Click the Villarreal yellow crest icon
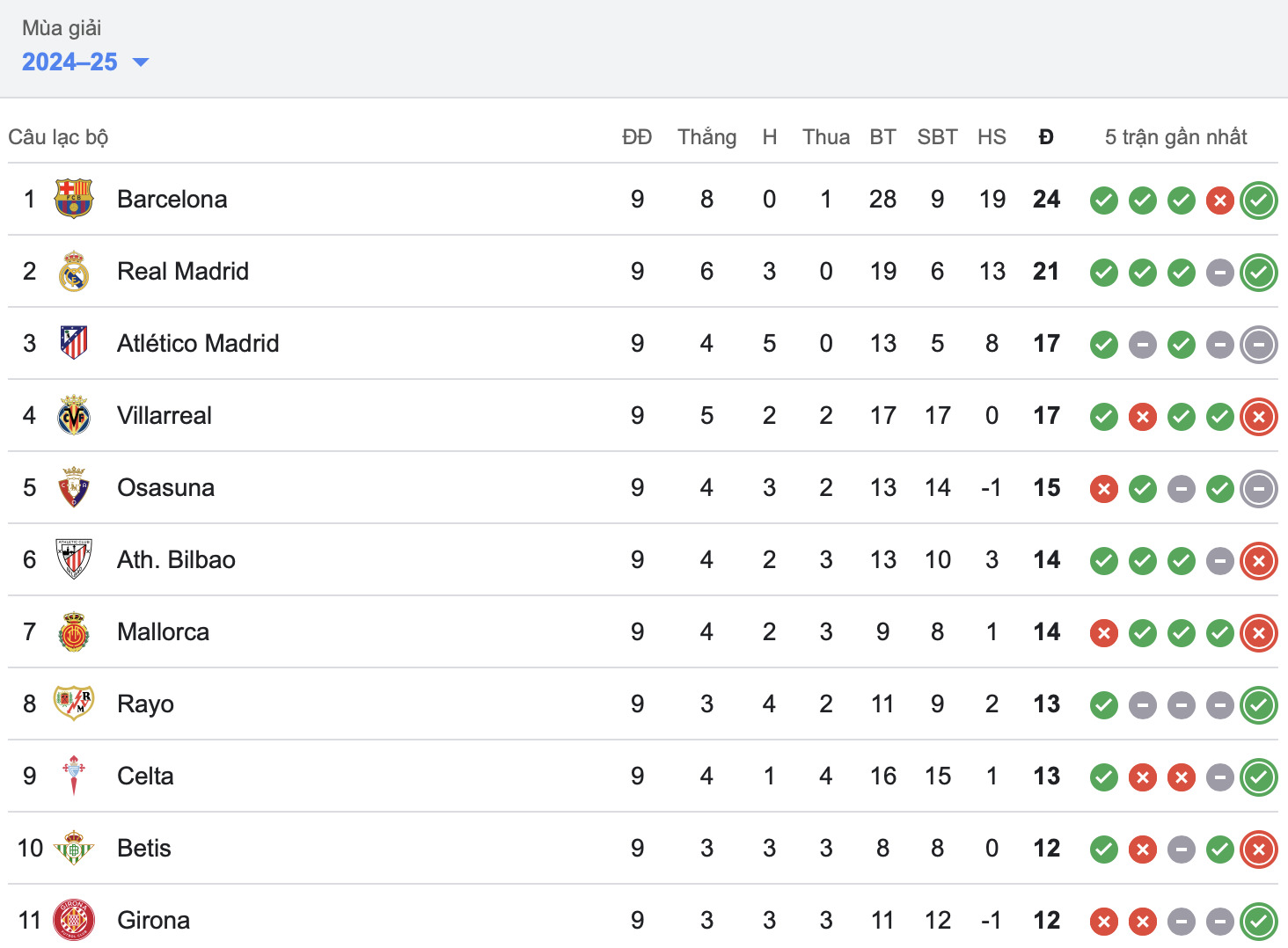 click(74, 415)
